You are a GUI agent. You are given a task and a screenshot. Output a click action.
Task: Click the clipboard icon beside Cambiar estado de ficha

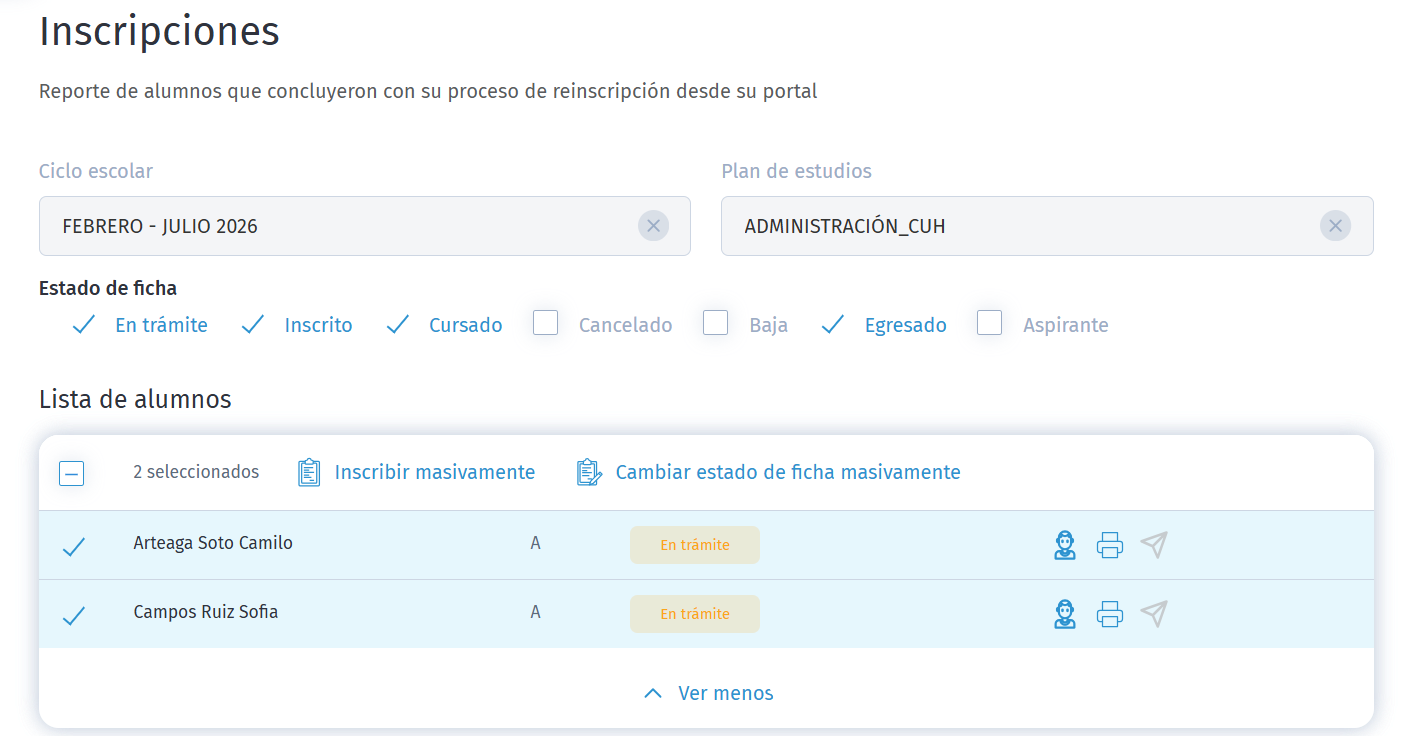tap(589, 471)
